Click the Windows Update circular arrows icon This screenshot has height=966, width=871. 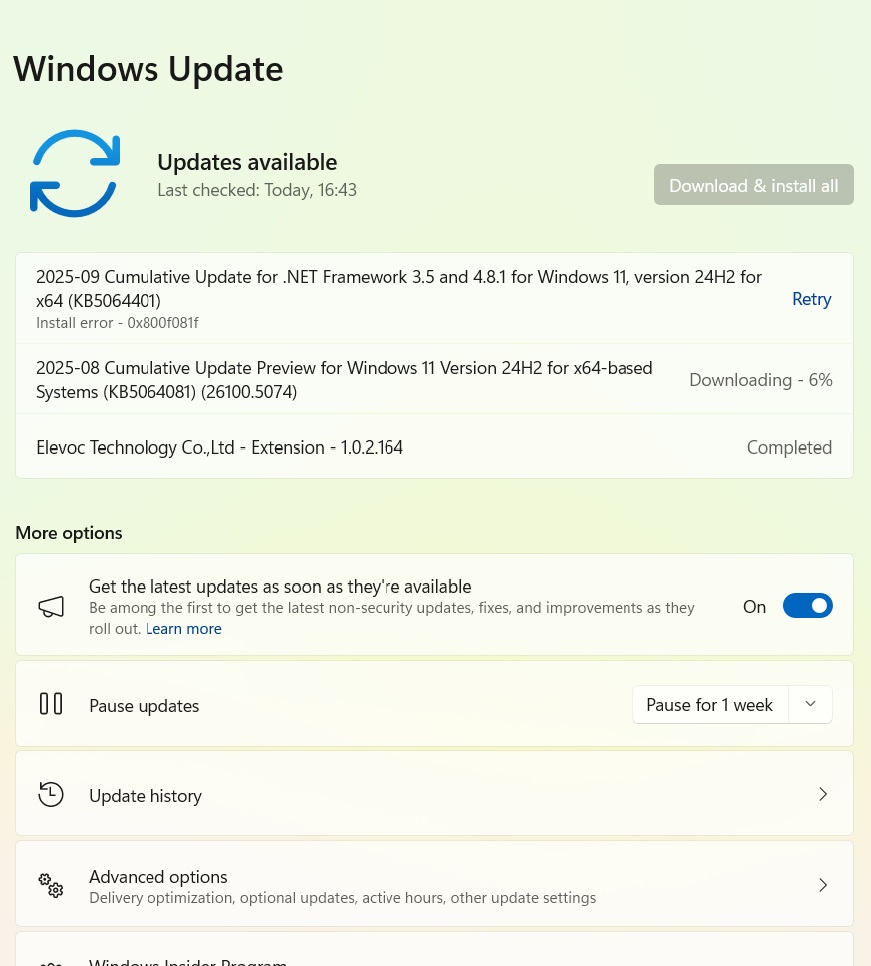point(75,173)
